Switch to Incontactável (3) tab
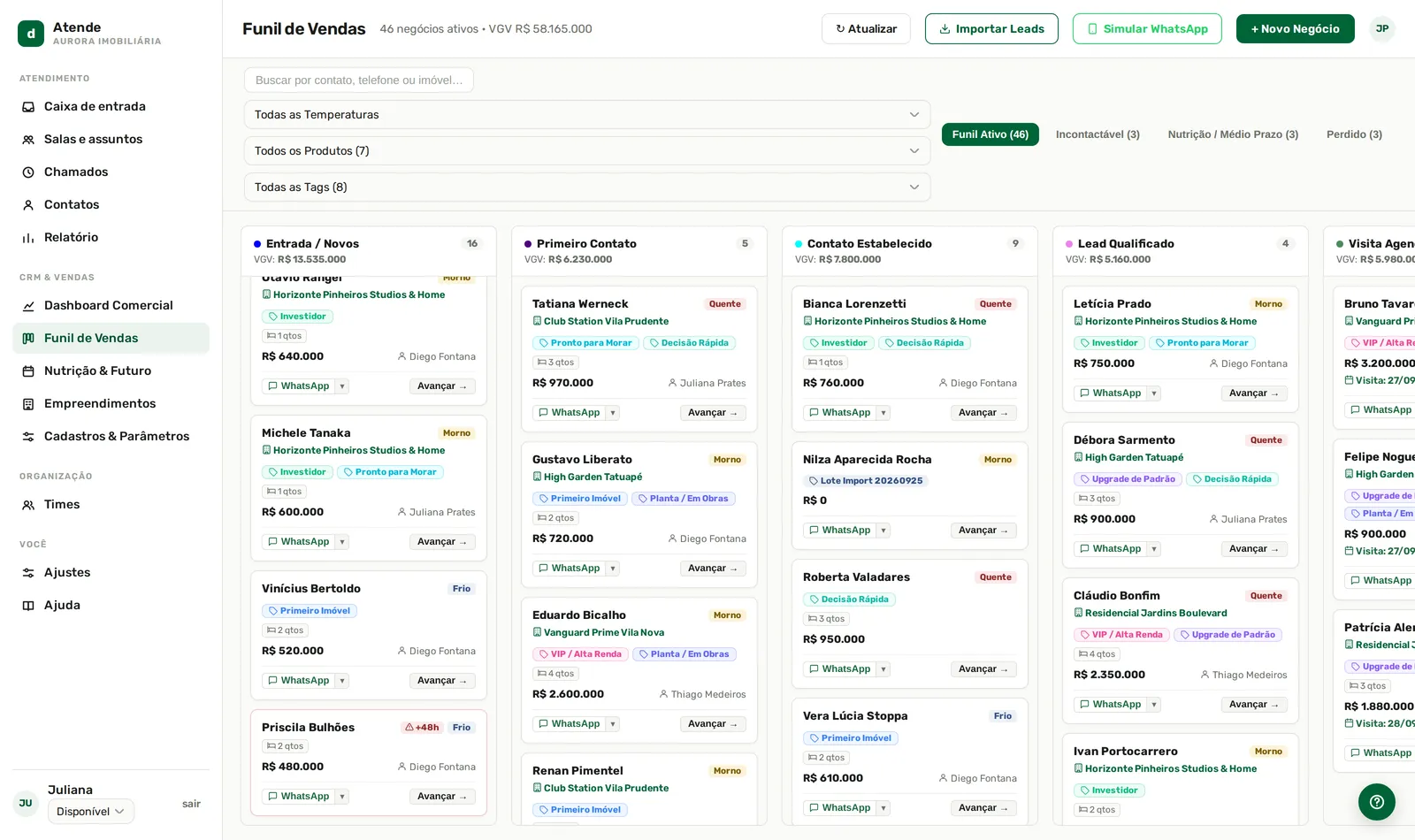Viewport: 1415px width, 840px height. [x=1098, y=134]
